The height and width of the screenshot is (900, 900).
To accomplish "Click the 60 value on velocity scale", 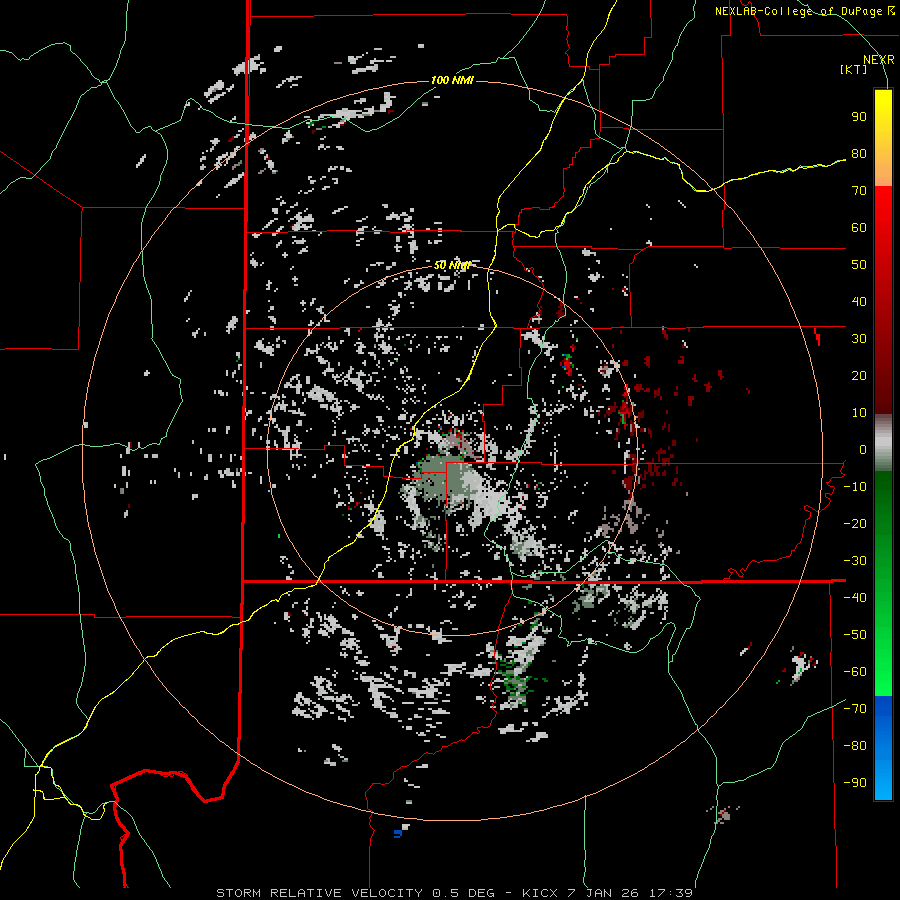I will [859, 228].
